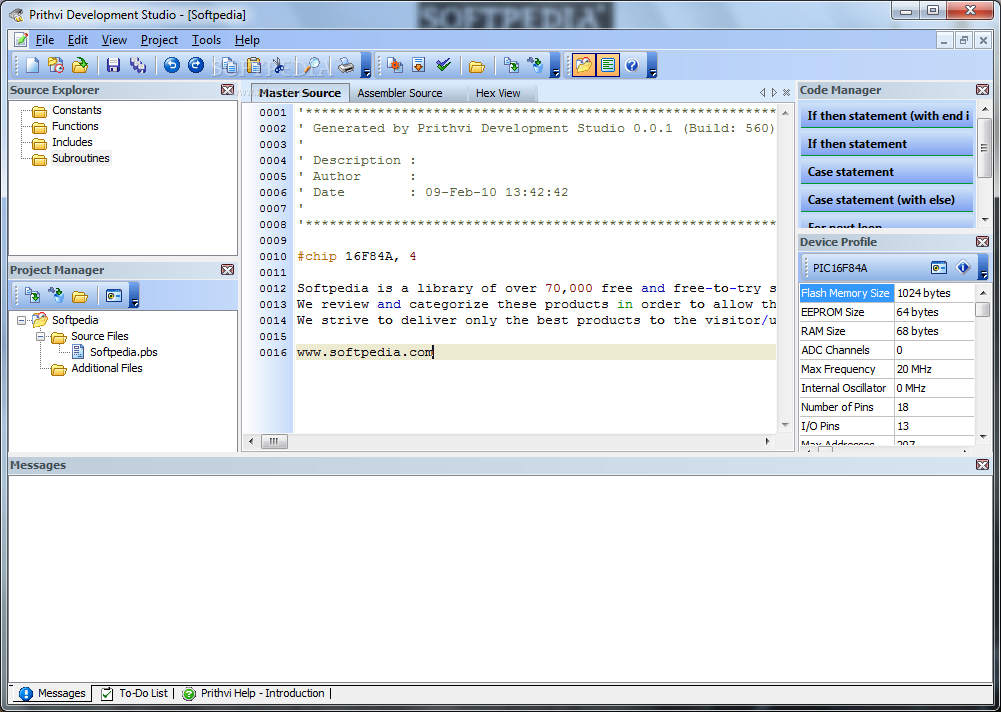1001x712 pixels.
Task: Toggle the highlighted green code view toolbar button
Action: [x=608, y=65]
